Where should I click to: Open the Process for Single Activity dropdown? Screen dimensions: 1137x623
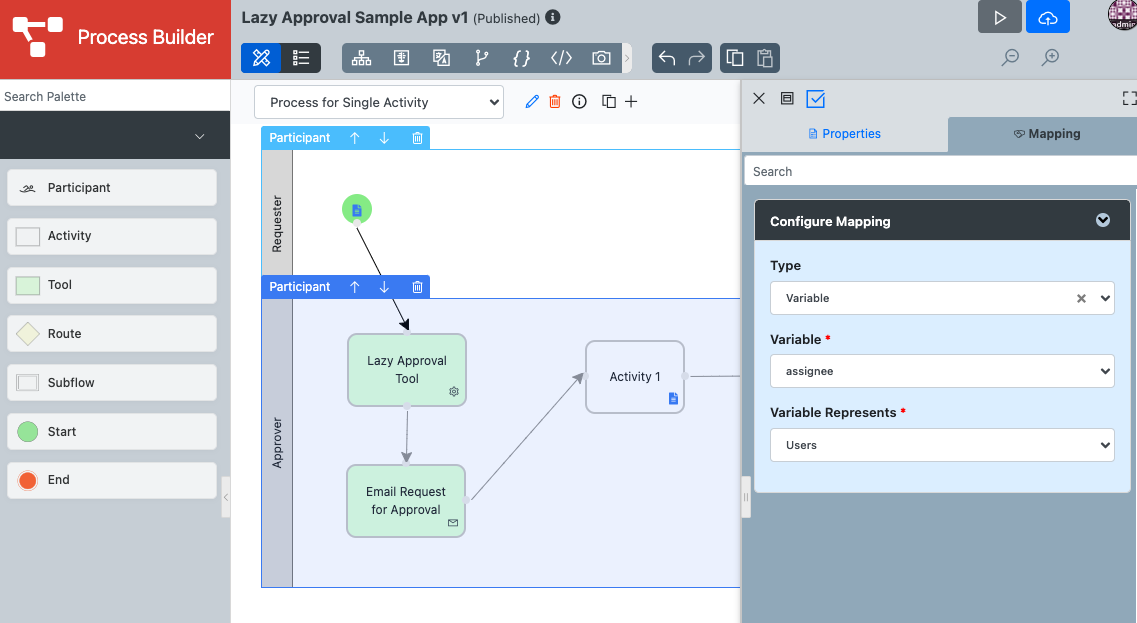pyautogui.click(x=379, y=102)
